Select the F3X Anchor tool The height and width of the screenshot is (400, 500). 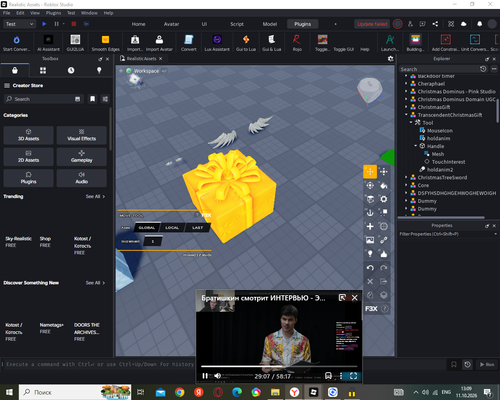coord(370,213)
